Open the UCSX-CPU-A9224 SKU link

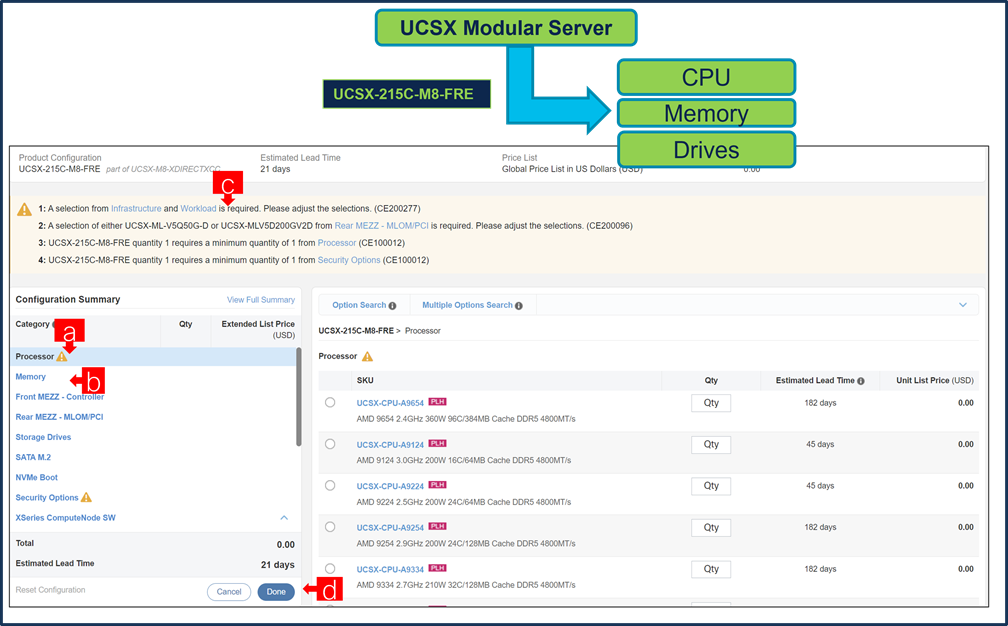[390, 487]
